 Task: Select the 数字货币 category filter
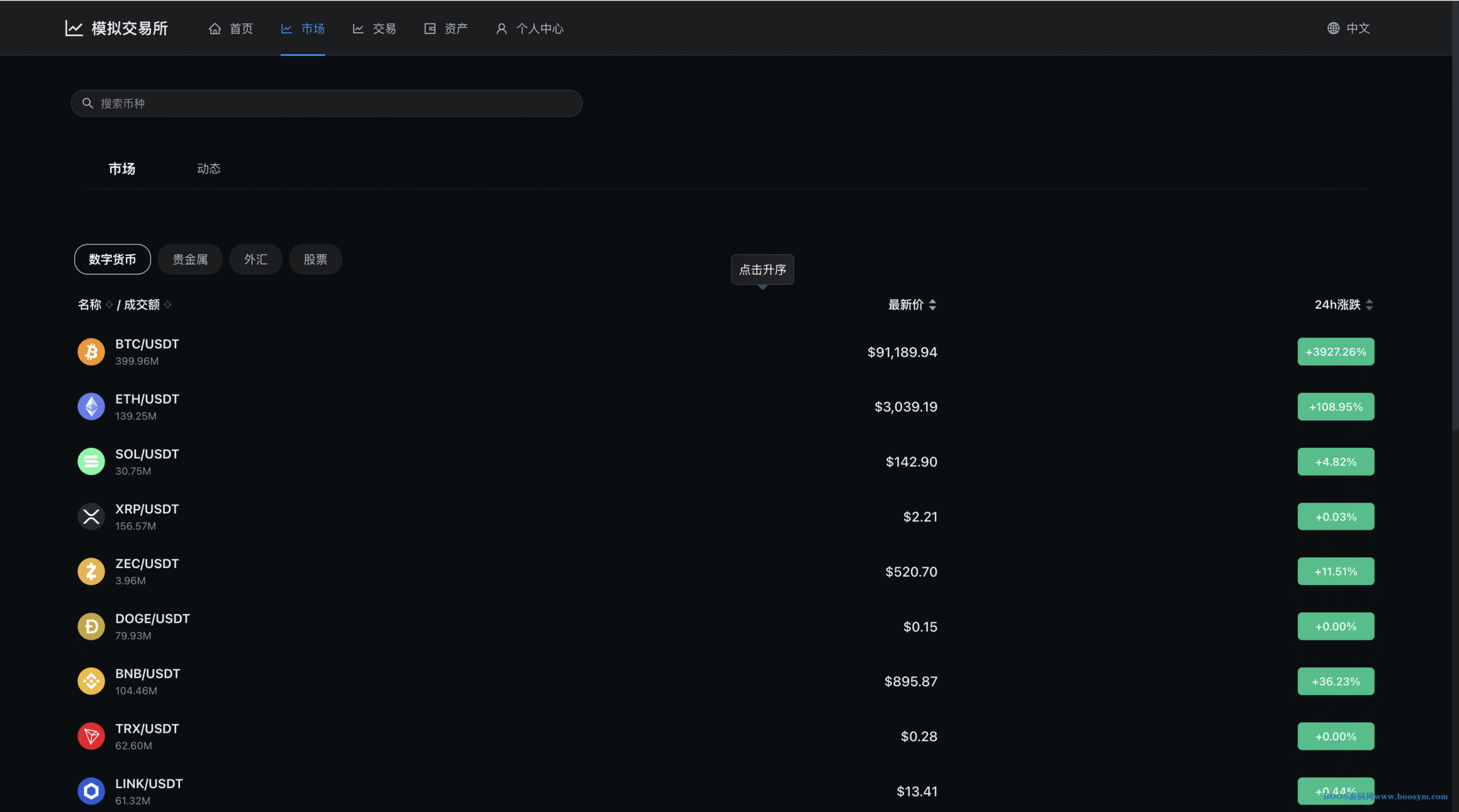[112, 259]
